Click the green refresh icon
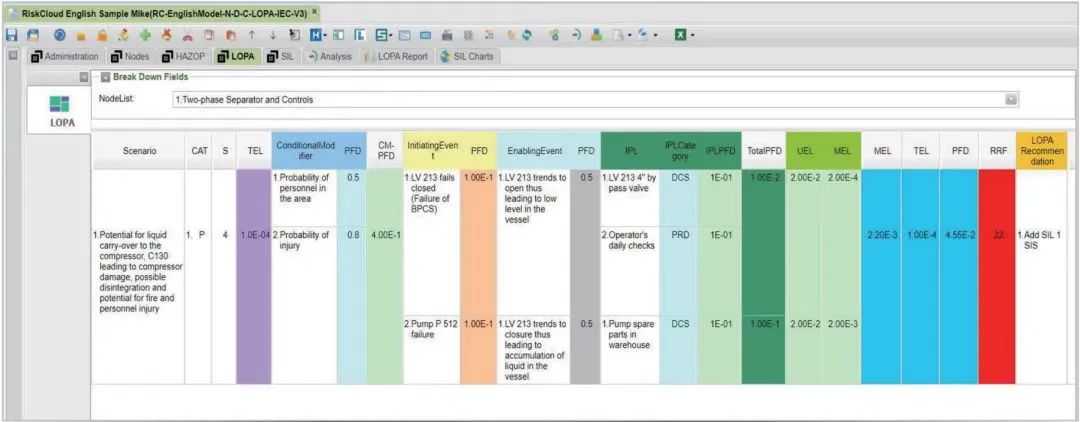Image resolution: width=1080 pixels, height=422 pixels. [x=527, y=35]
